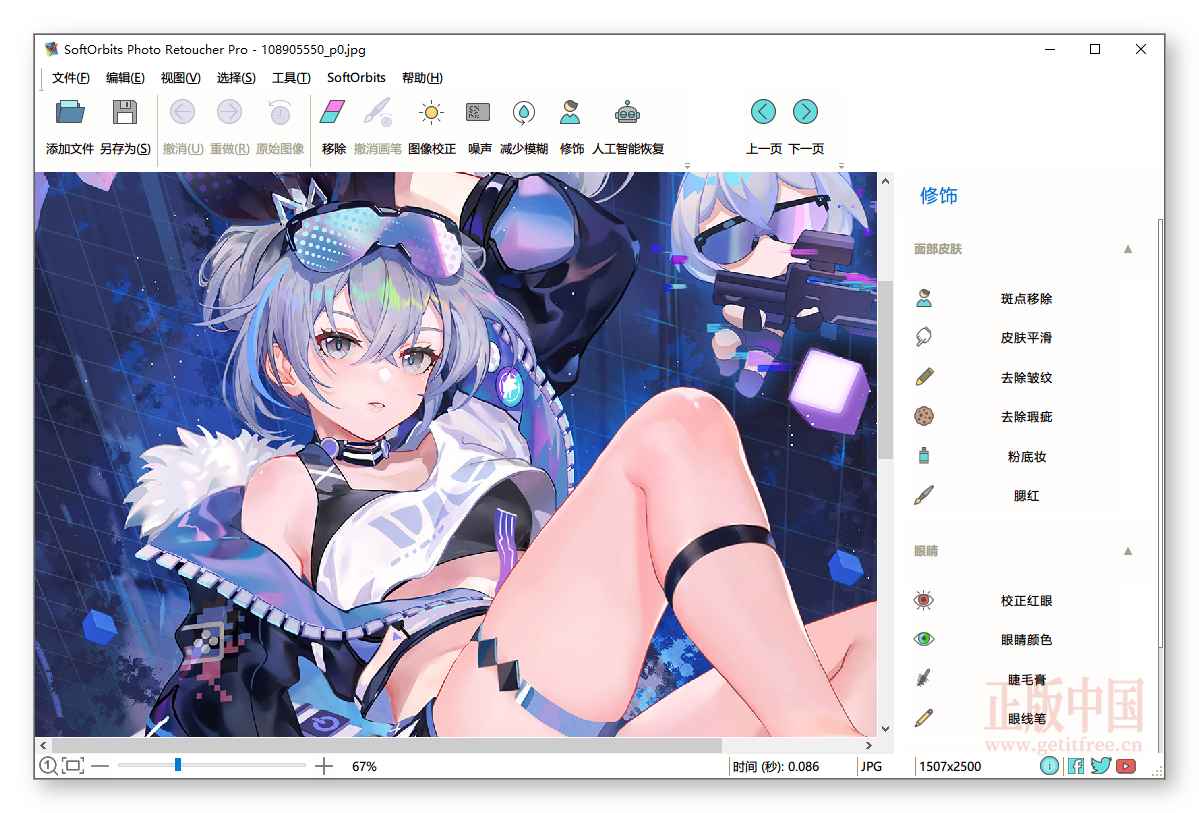Open the 编辑(E) menu
The width and height of the screenshot is (1199, 813).
[x=125, y=77]
